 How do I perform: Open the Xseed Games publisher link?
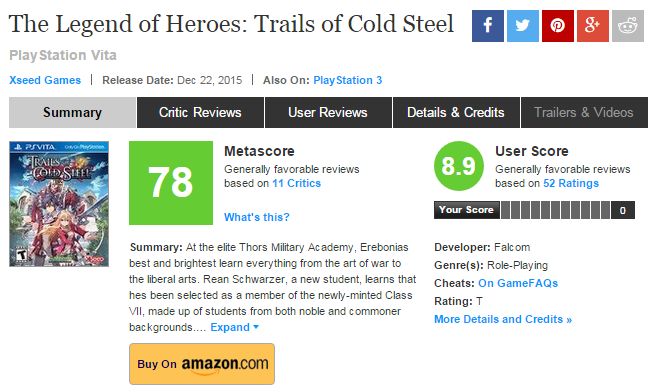(x=45, y=80)
